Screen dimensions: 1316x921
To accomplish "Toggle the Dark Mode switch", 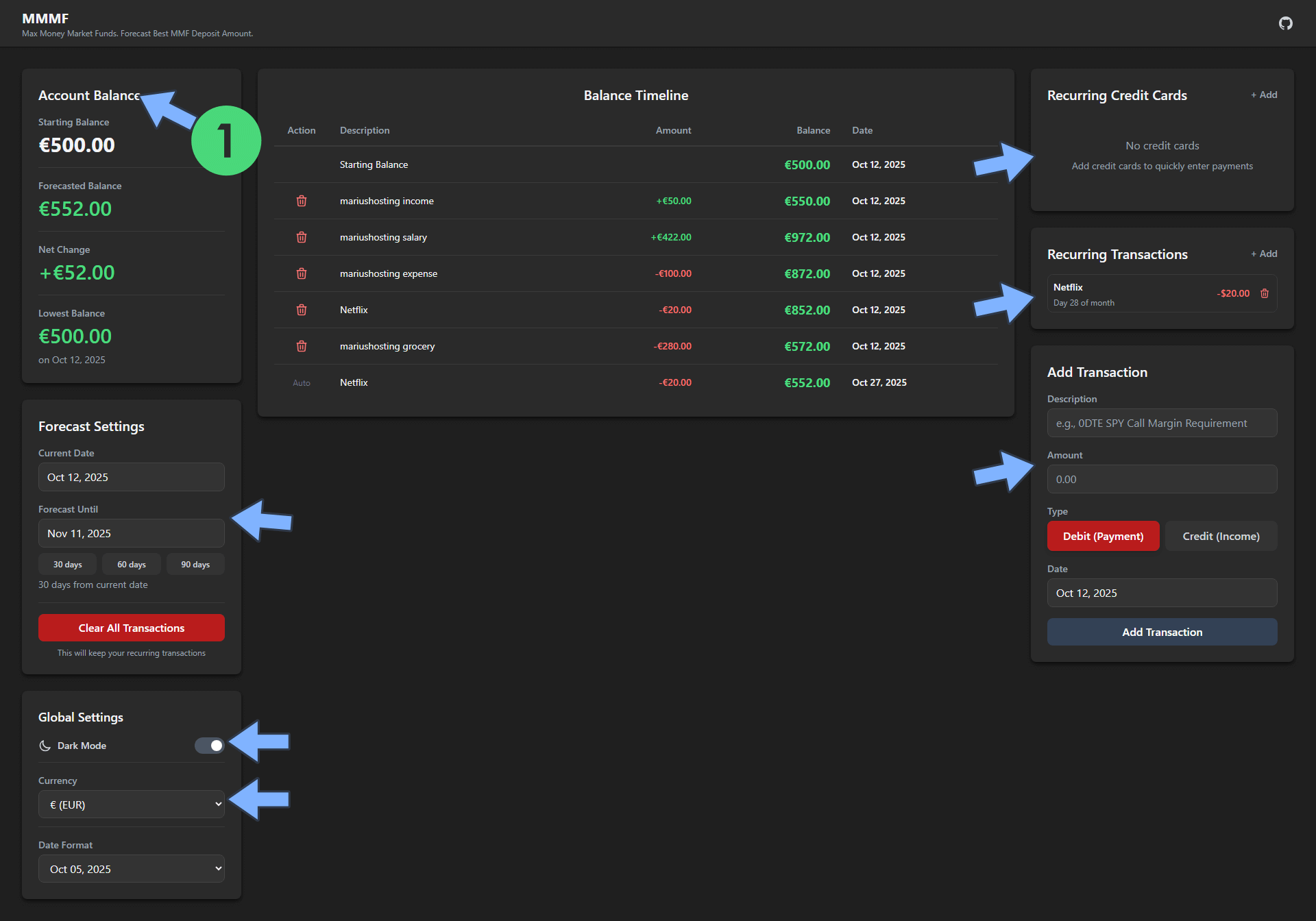I will [209, 746].
